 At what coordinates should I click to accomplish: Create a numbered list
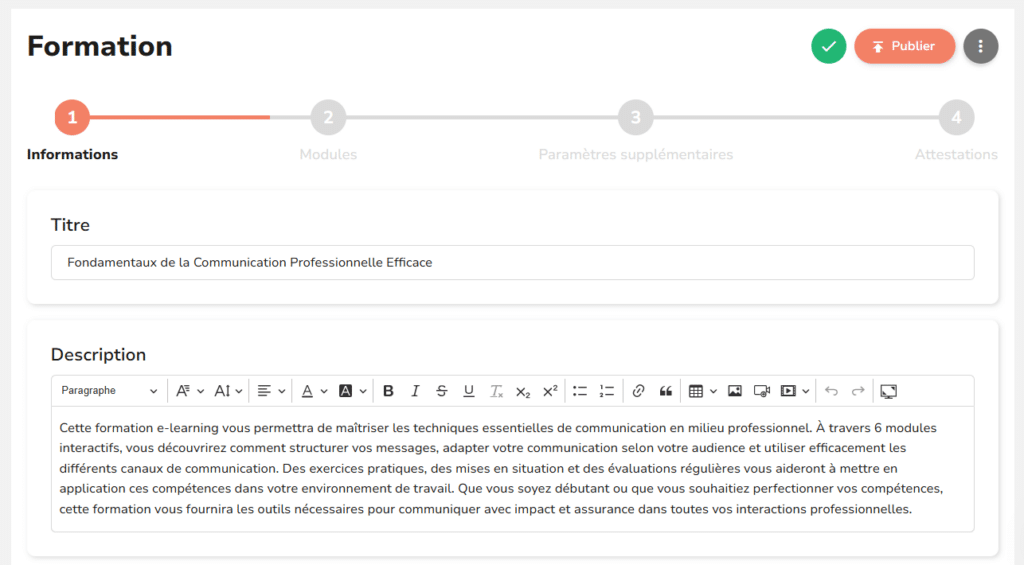point(607,391)
